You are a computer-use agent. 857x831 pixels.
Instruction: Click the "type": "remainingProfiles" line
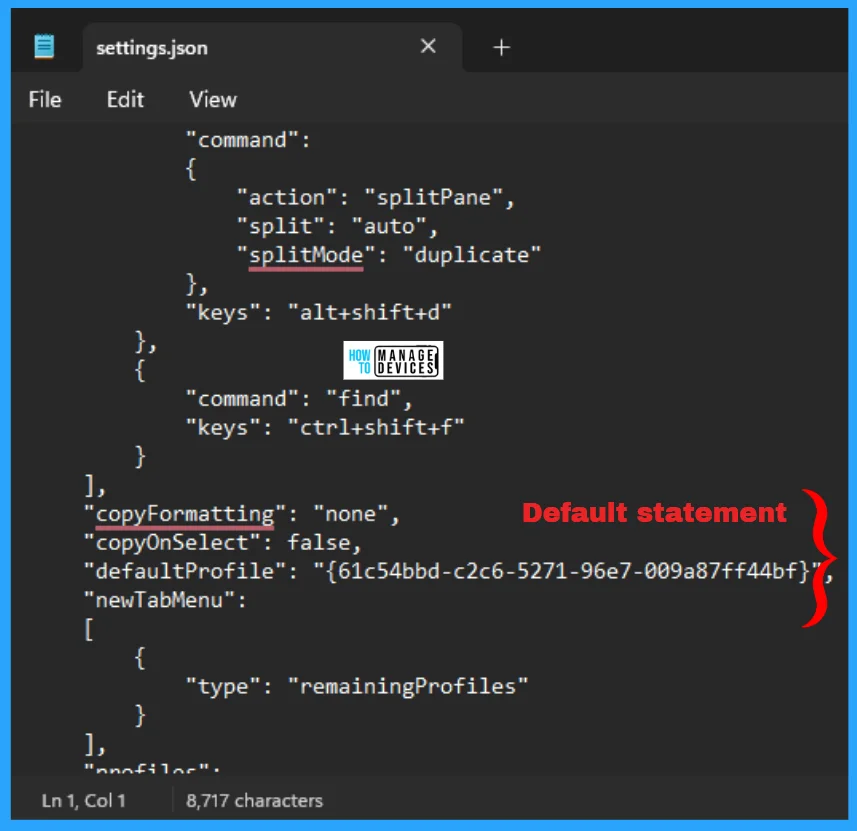tap(357, 687)
